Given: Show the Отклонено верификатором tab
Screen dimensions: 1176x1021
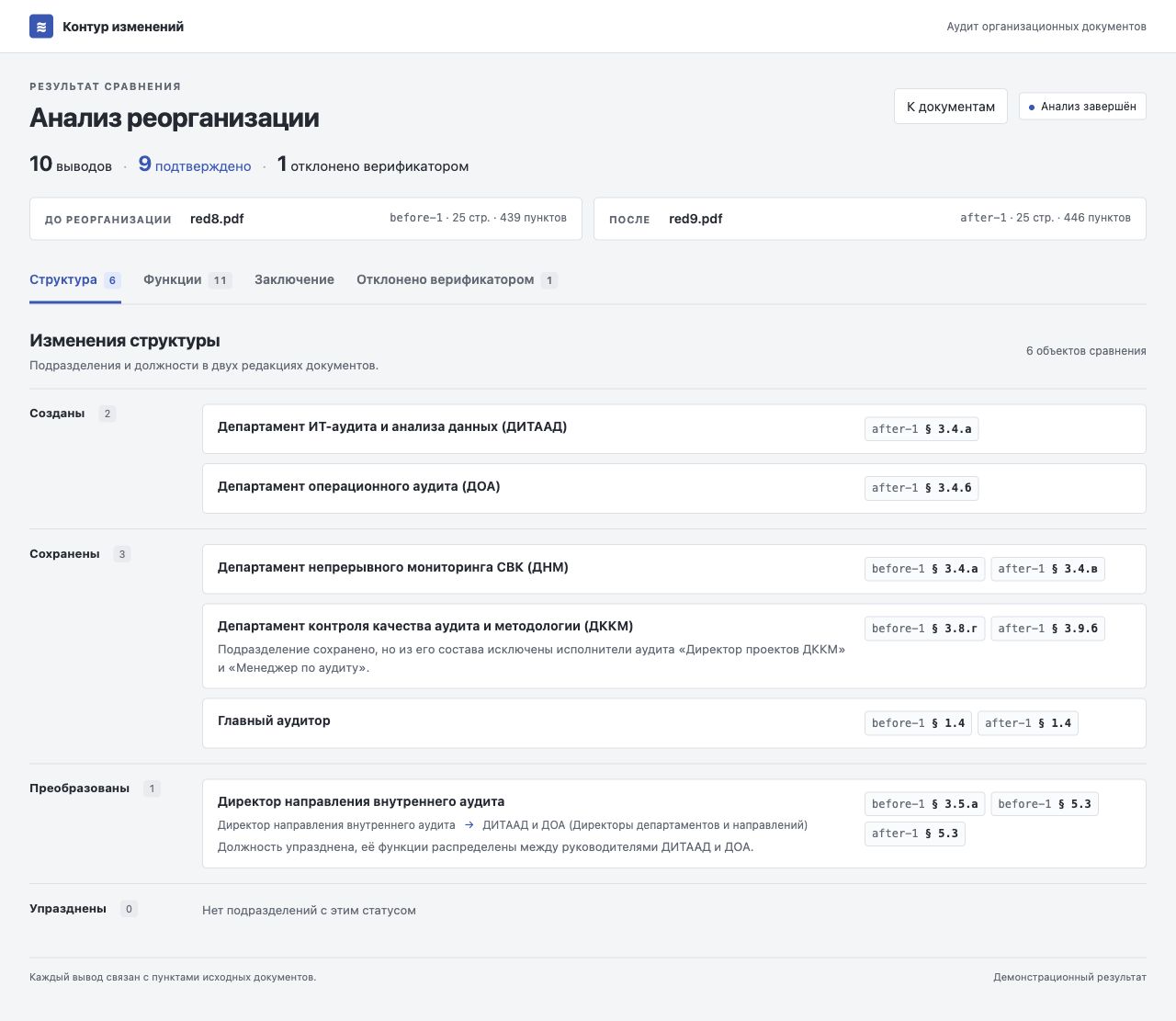Looking at the screenshot, I should click(x=457, y=280).
